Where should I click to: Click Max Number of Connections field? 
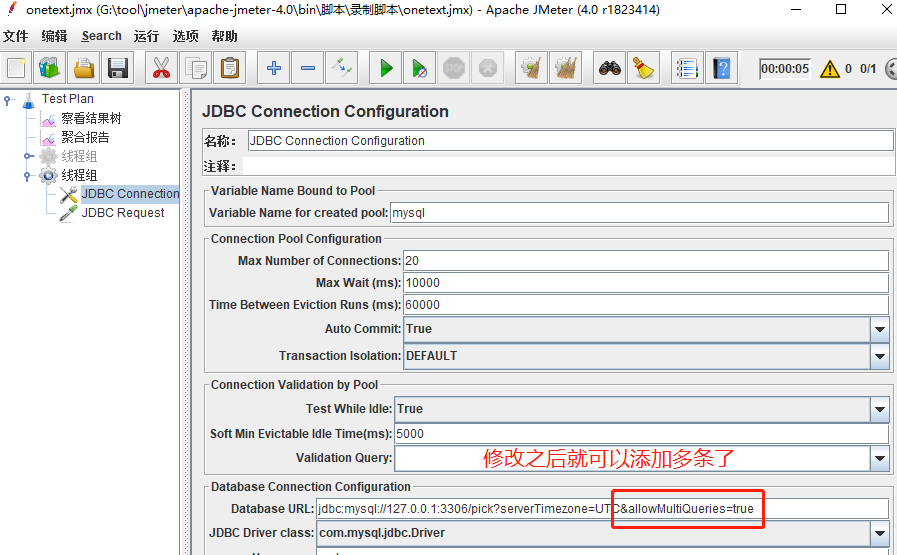click(646, 261)
